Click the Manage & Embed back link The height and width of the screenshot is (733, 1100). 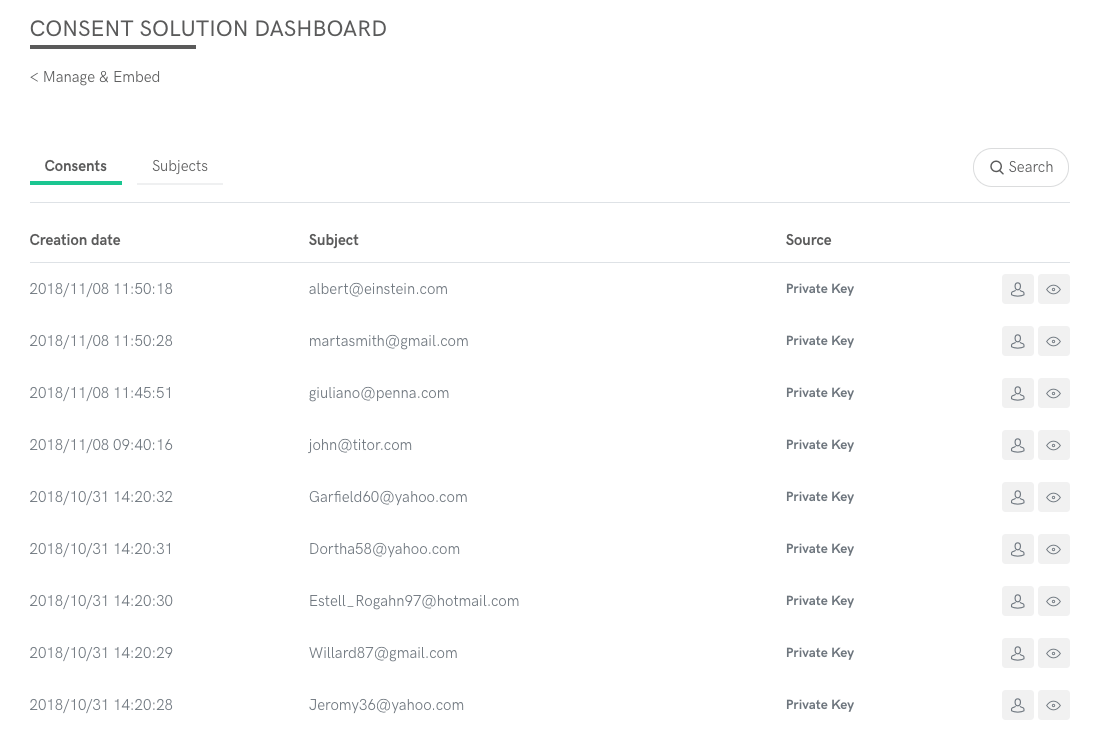tap(95, 77)
